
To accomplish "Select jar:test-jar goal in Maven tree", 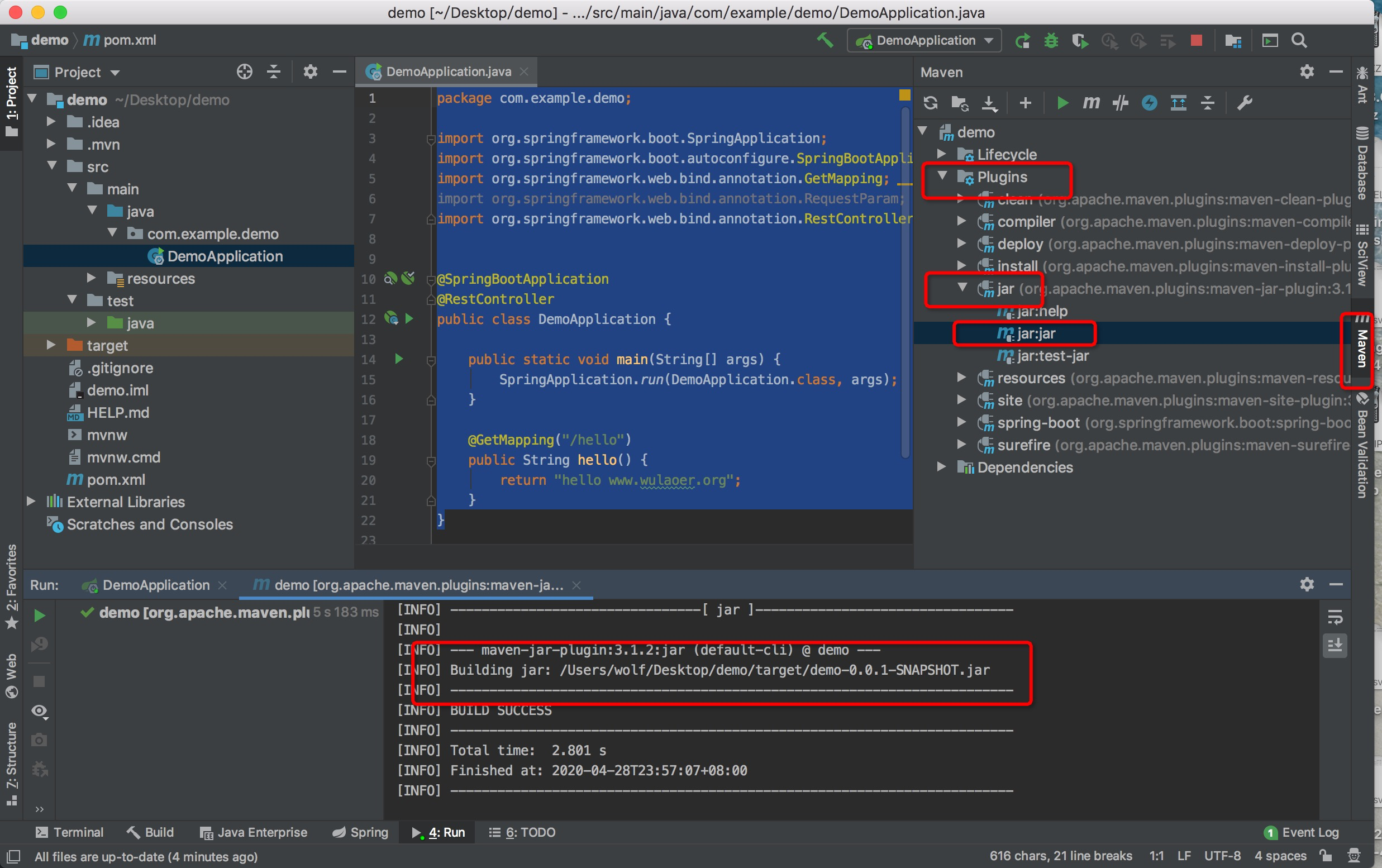I will 1052,356.
